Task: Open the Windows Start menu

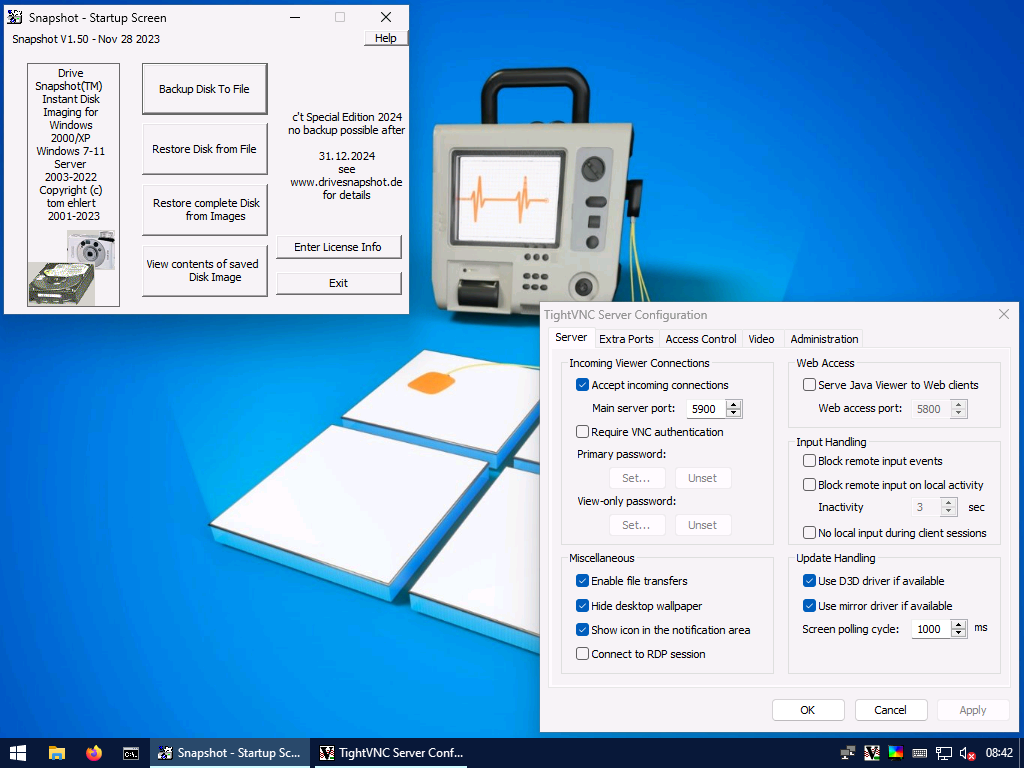Action: (18, 753)
